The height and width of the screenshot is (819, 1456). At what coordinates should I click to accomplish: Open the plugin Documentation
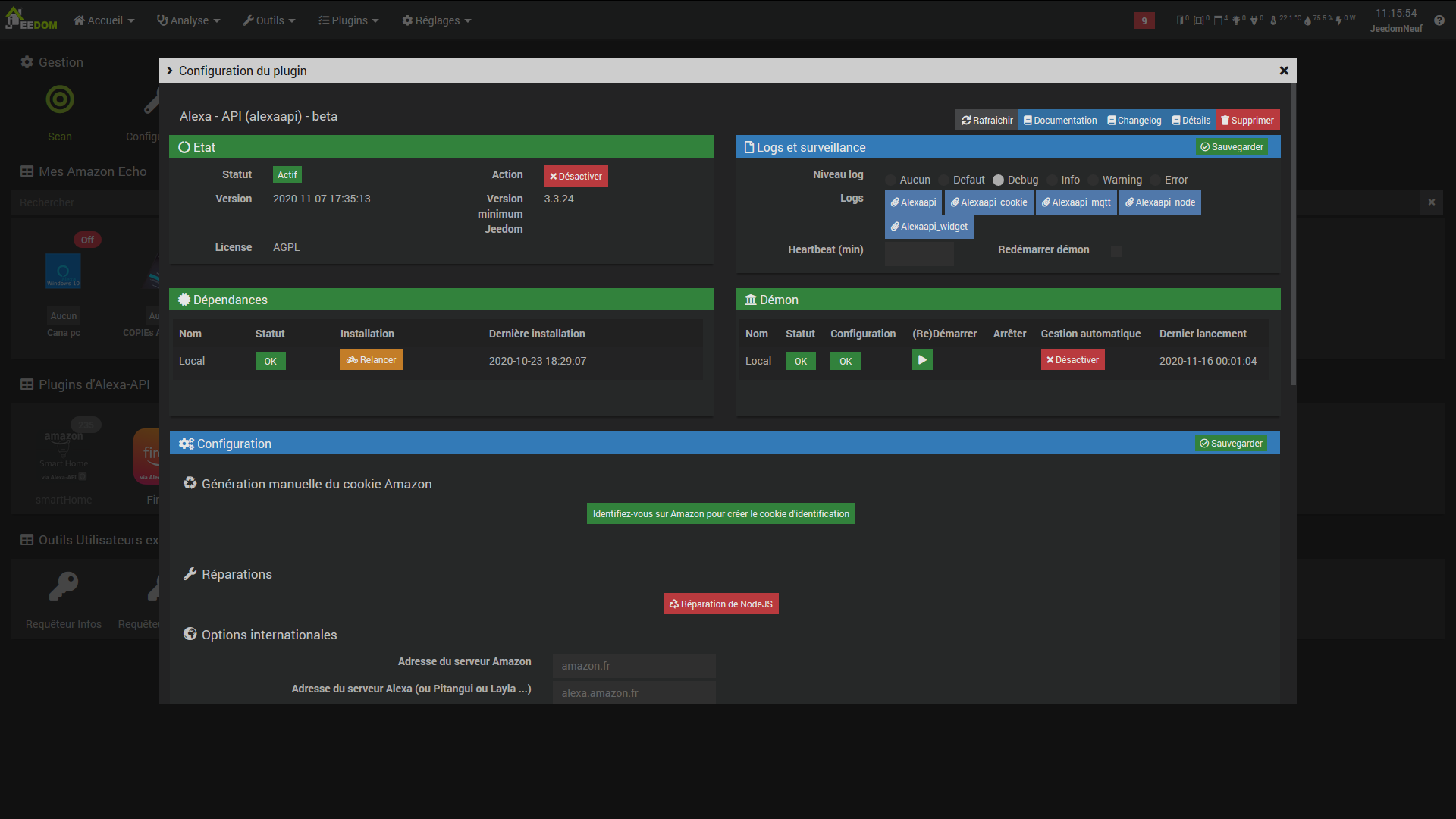pos(1059,120)
